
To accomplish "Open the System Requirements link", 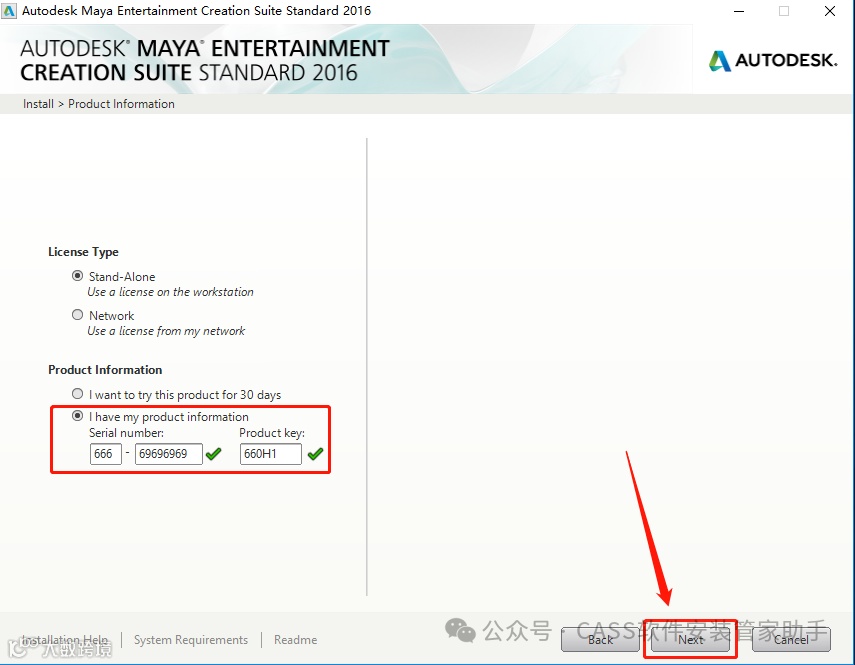I will 191,639.
